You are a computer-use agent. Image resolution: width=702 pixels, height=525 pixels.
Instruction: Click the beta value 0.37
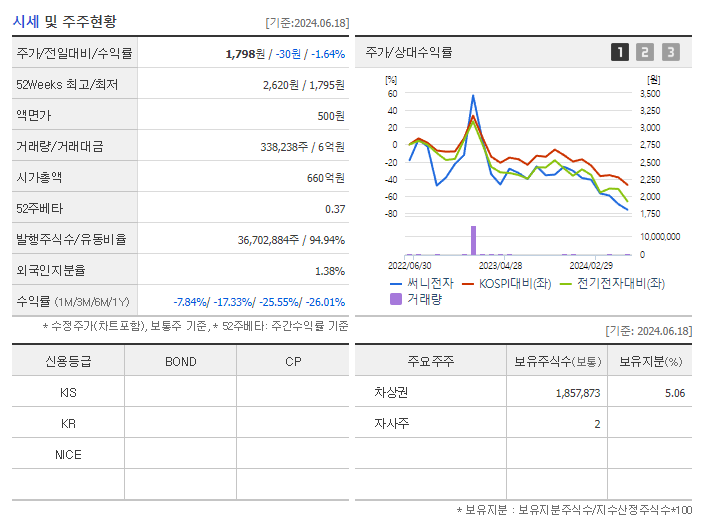[335, 209]
